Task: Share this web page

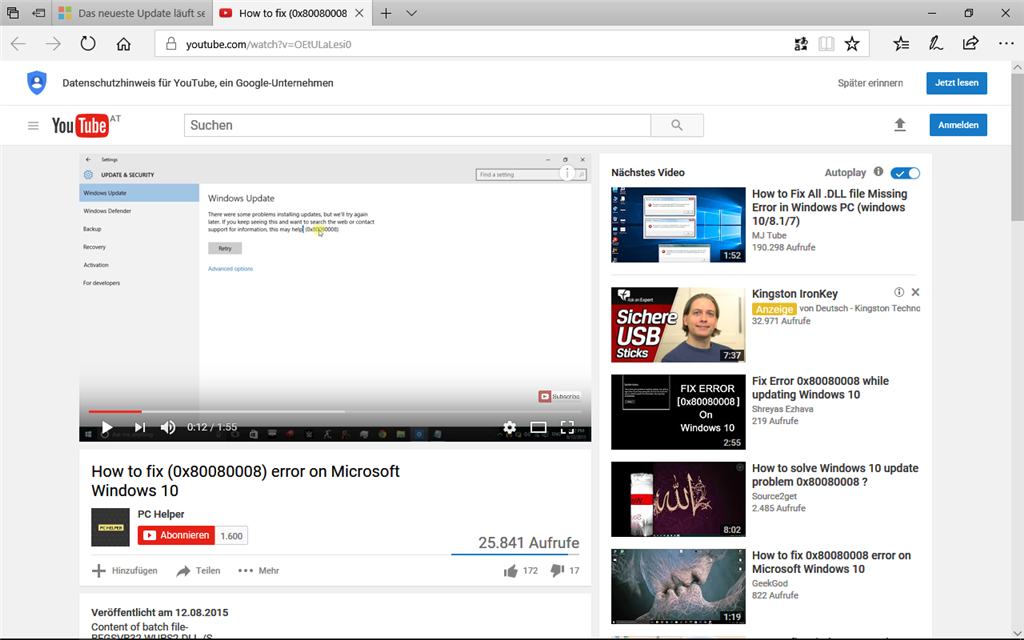Action: (x=970, y=44)
